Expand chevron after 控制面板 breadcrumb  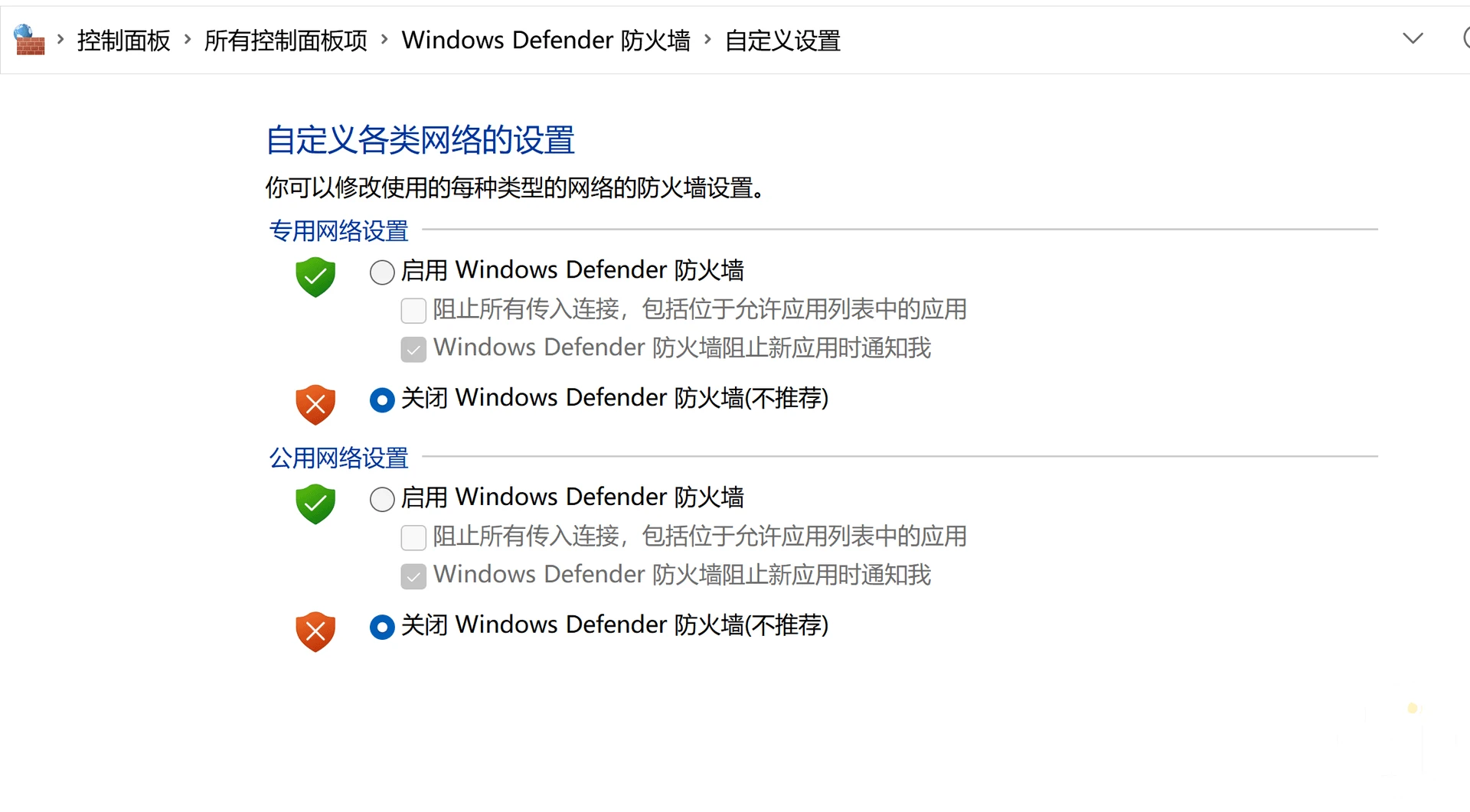point(188,39)
